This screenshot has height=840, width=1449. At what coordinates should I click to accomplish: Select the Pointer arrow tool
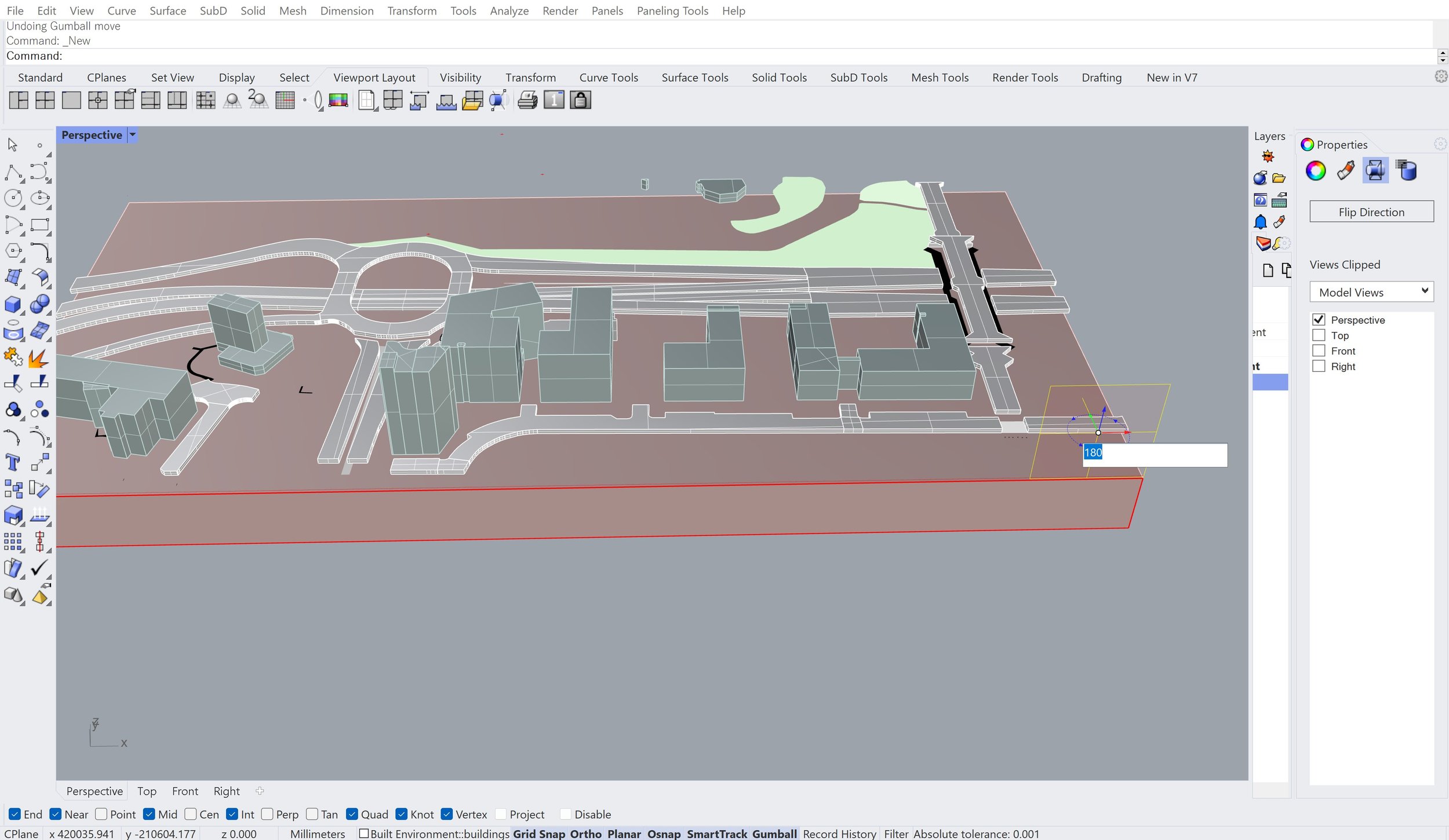click(x=13, y=145)
